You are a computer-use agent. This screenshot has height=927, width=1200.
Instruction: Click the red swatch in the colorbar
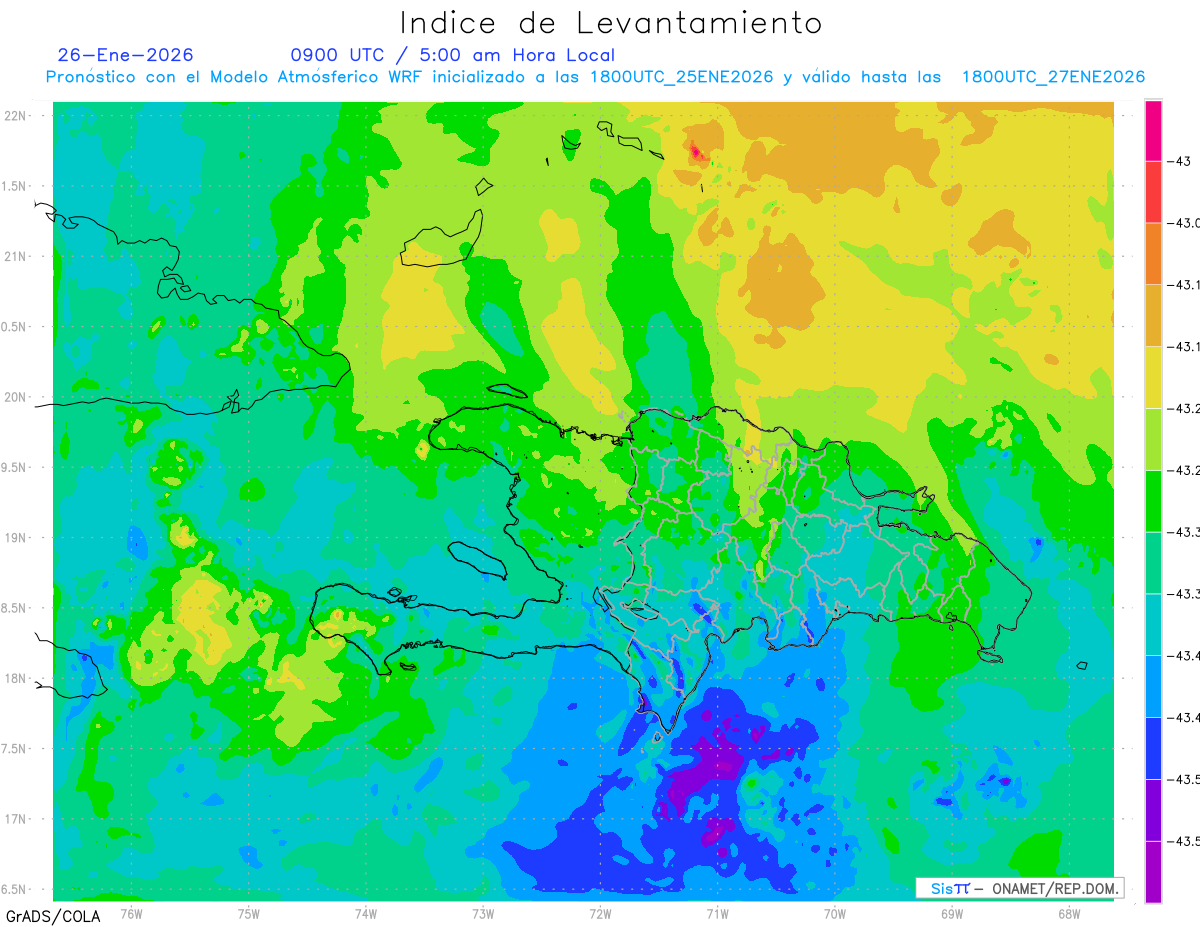pyautogui.click(x=1153, y=192)
